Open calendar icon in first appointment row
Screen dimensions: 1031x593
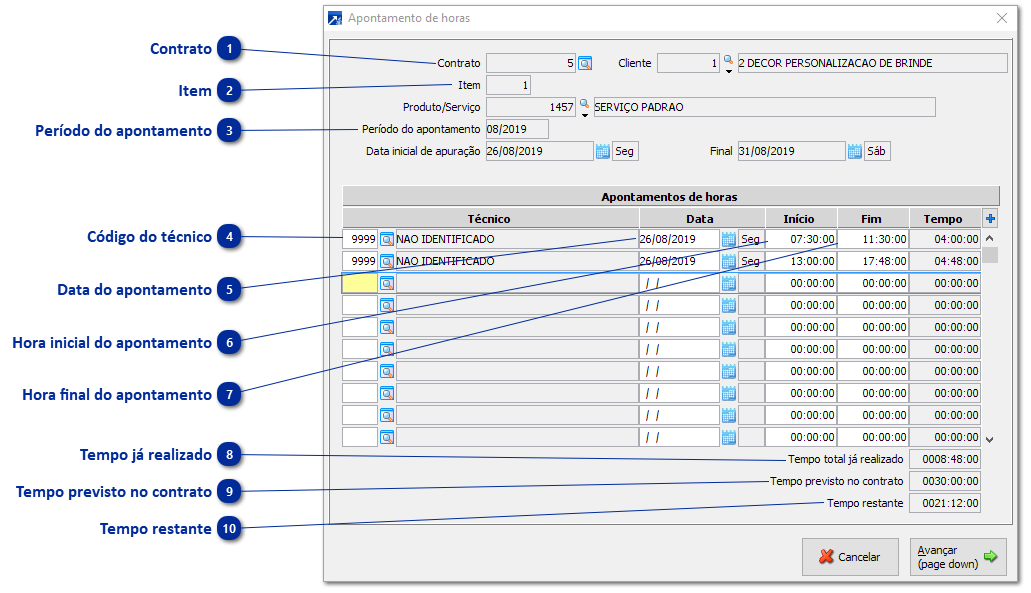coord(729,239)
